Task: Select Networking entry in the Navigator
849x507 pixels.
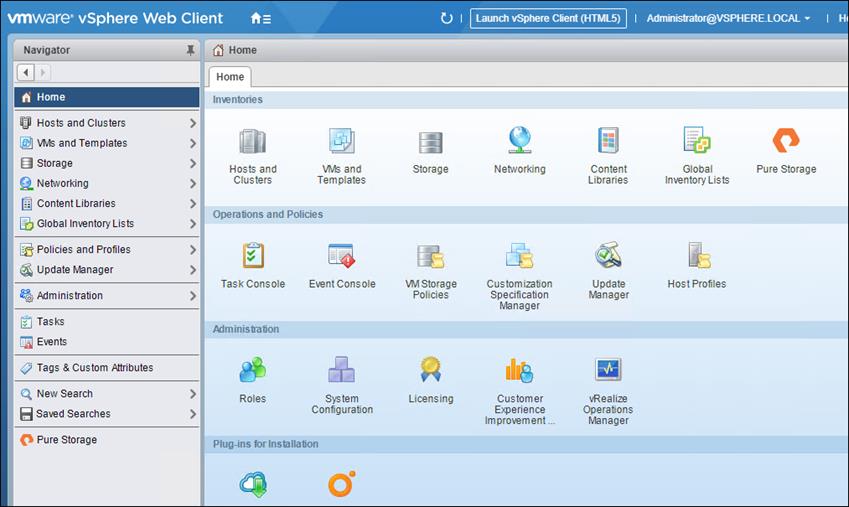Action: click(x=107, y=184)
